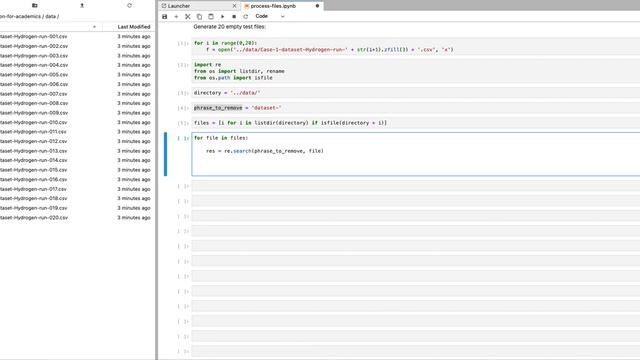Select file Hydrogen-run-009.csv
This screenshot has height=360, width=640.
coord(33,113)
